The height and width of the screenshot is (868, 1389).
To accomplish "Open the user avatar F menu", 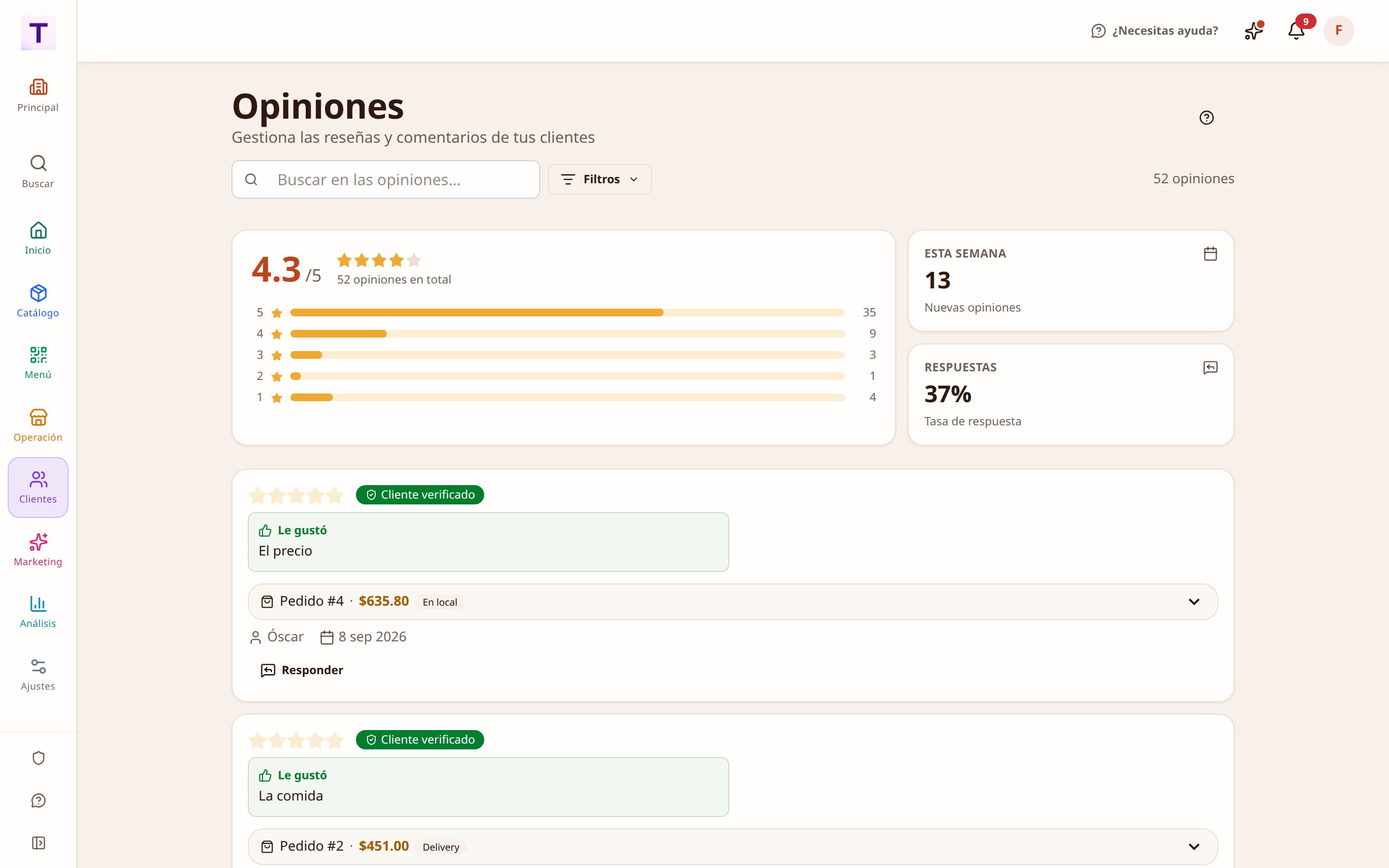I will 1338,30.
